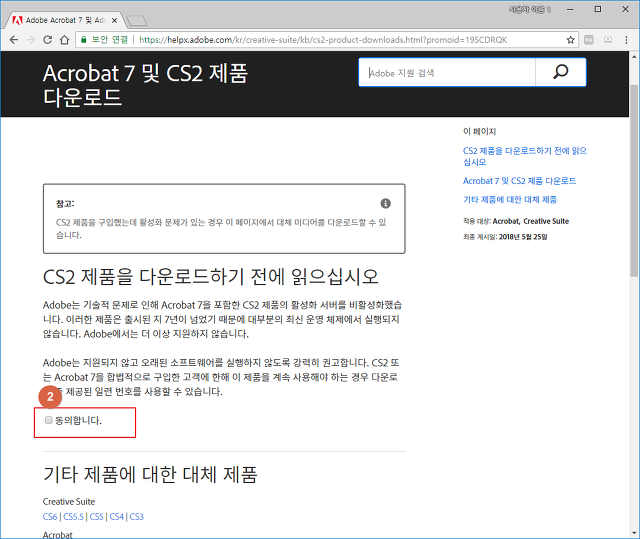Click the 이 페이지 sidebar heading

click(x=479, y=131)
